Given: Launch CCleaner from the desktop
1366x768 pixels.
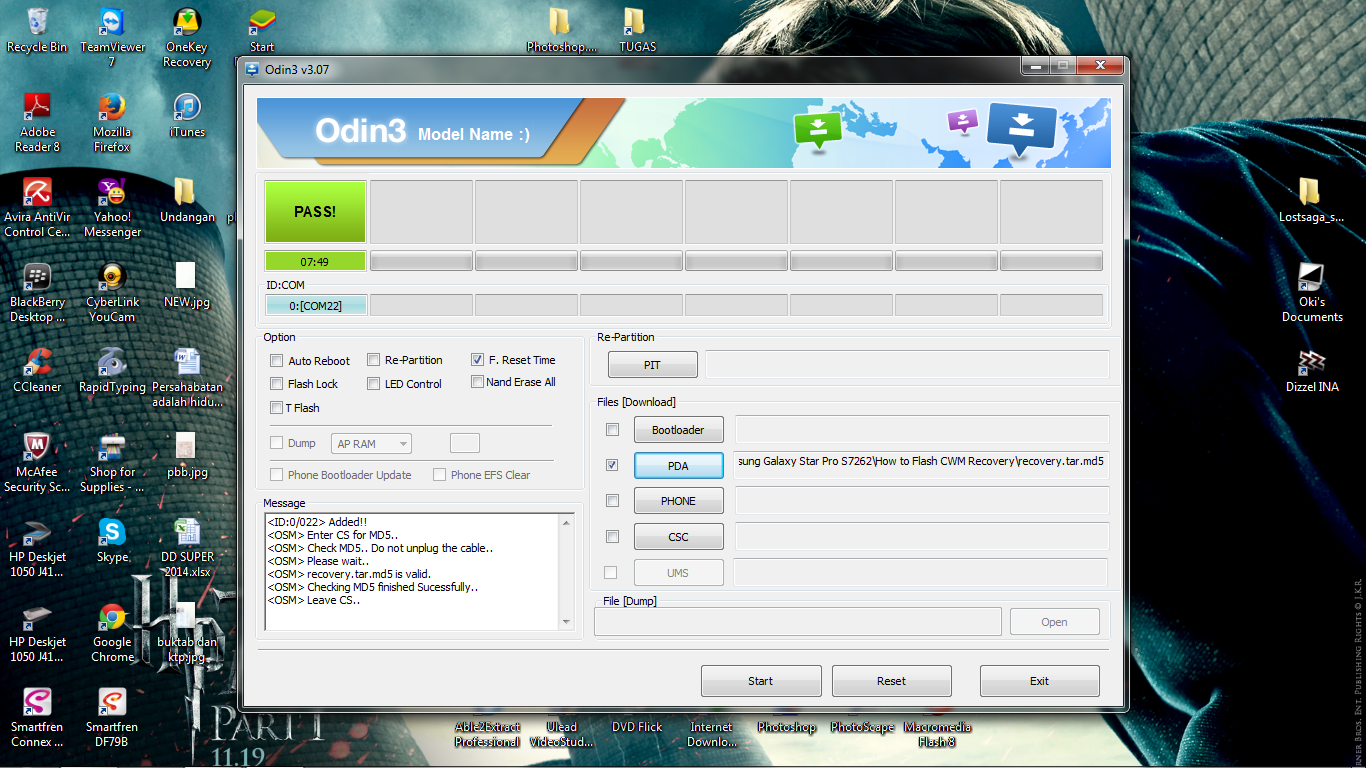Looking at the screenshot, I should click(x=37, y=370).
